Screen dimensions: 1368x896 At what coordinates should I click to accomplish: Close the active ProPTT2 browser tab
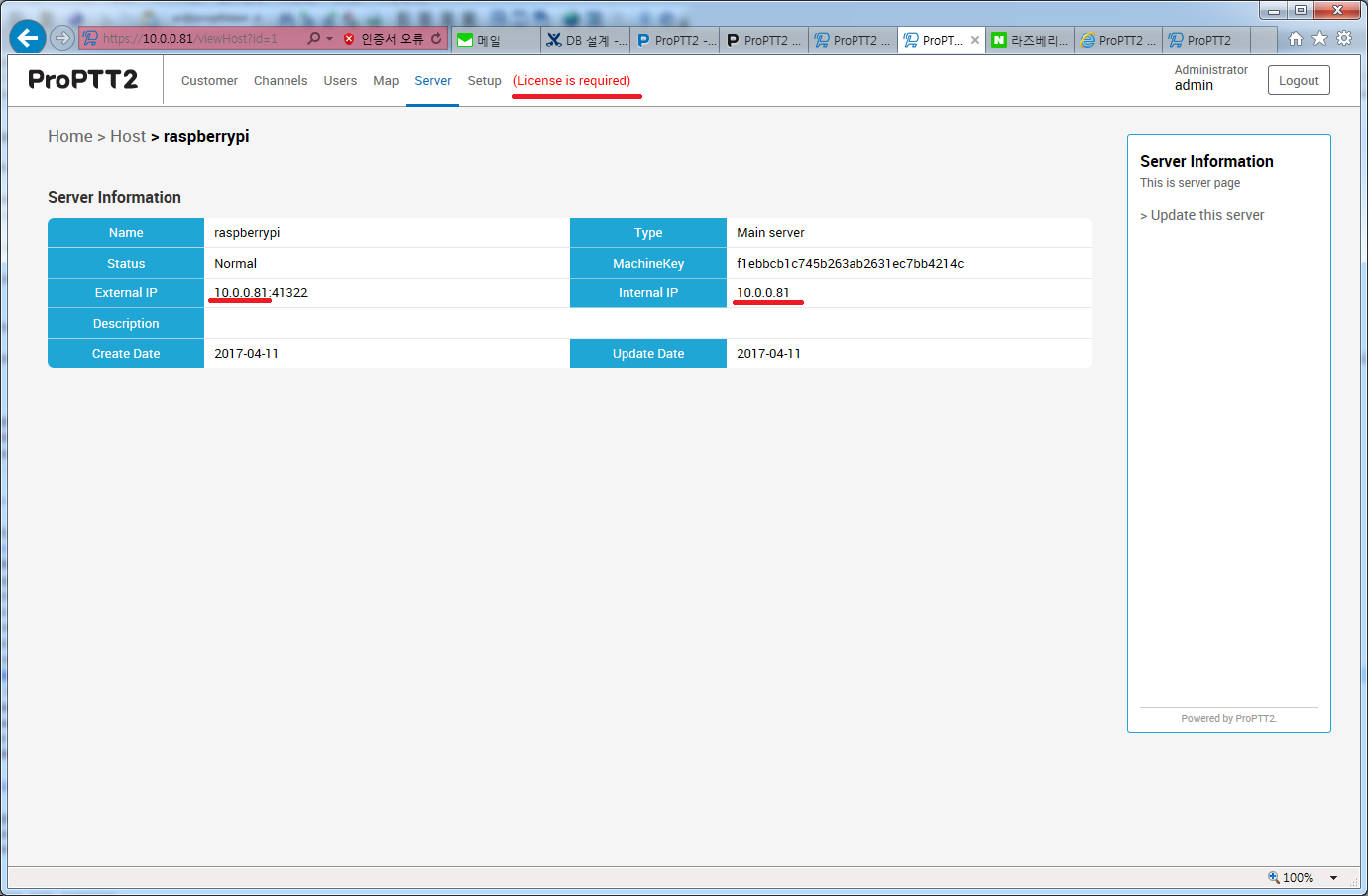975,40
